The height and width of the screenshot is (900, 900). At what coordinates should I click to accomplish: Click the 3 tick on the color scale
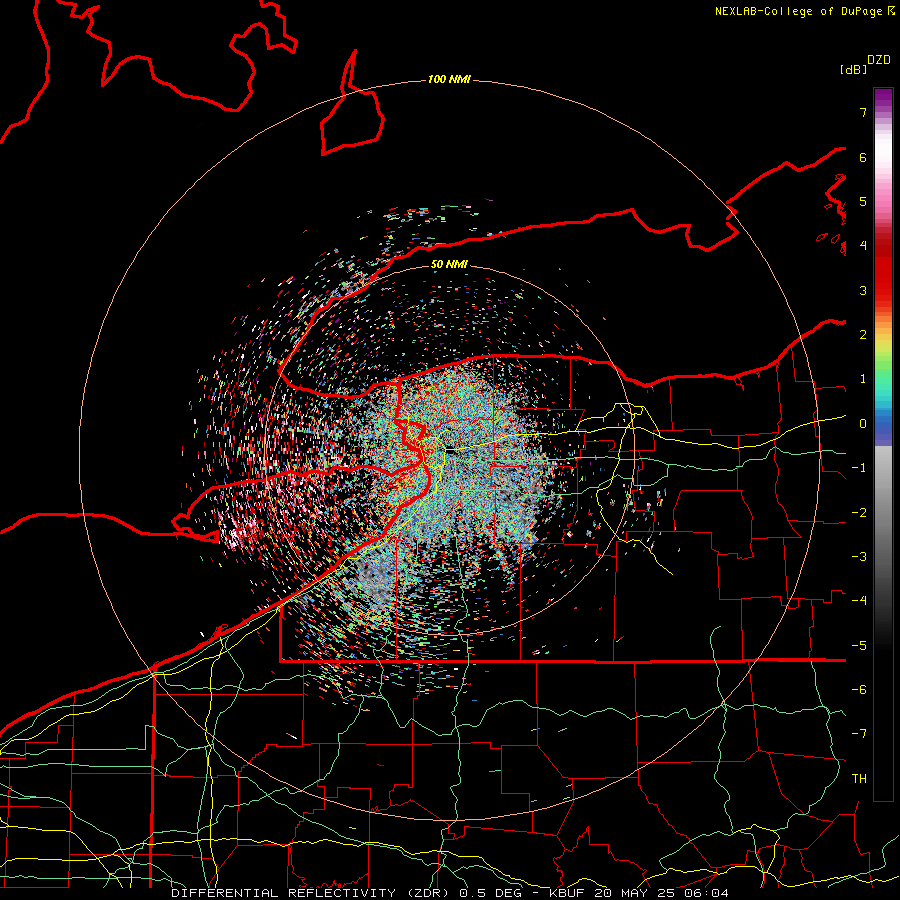click(x=863, y=290)
